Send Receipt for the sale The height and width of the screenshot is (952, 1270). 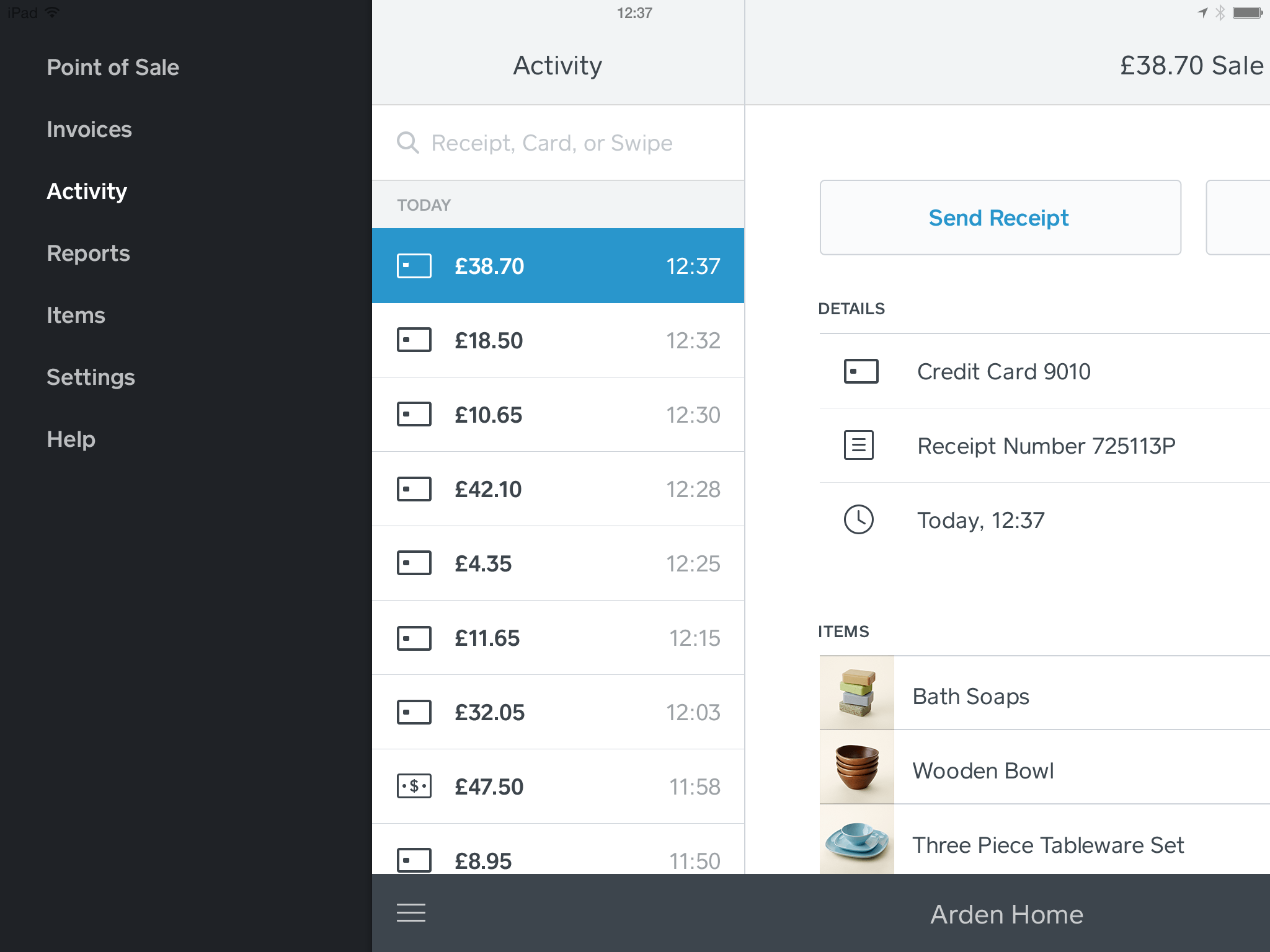(x=1000, y=218)
